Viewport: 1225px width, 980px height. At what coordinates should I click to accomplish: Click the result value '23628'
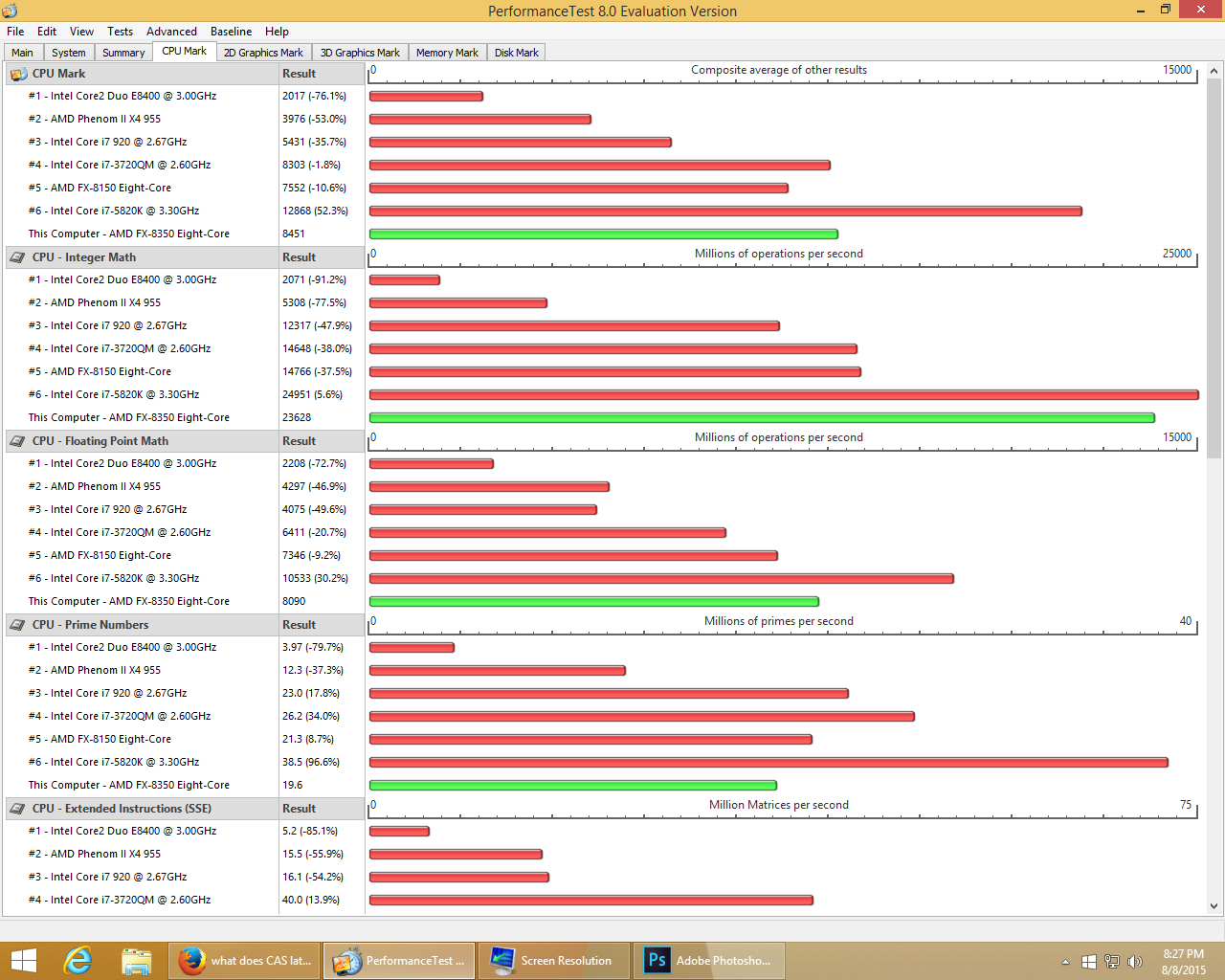[297, 417]
